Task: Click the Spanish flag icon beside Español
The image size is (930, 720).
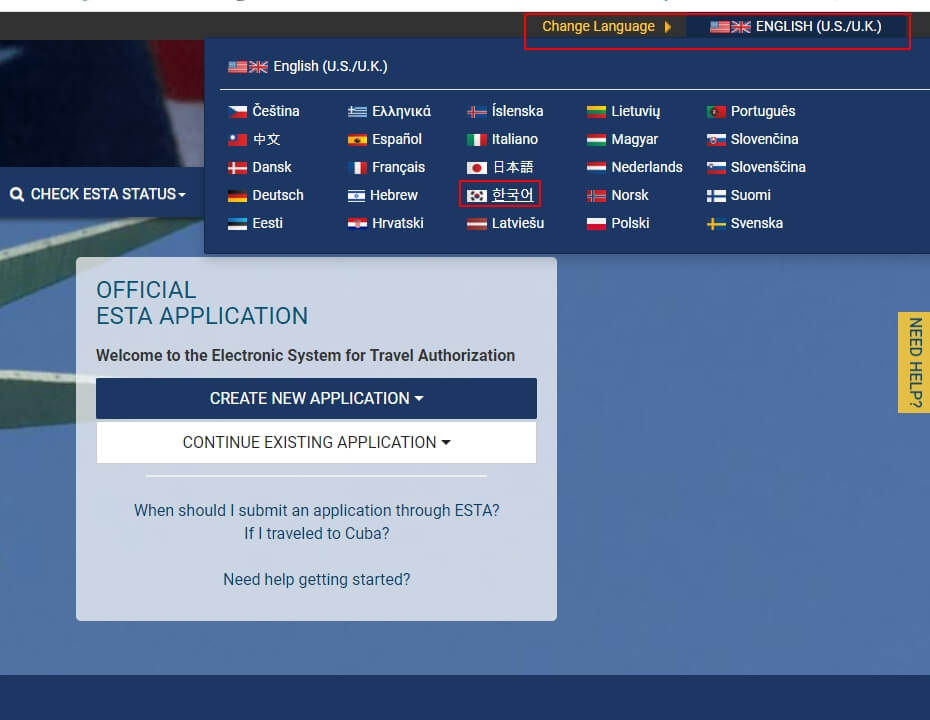Action: click(357, 139)
